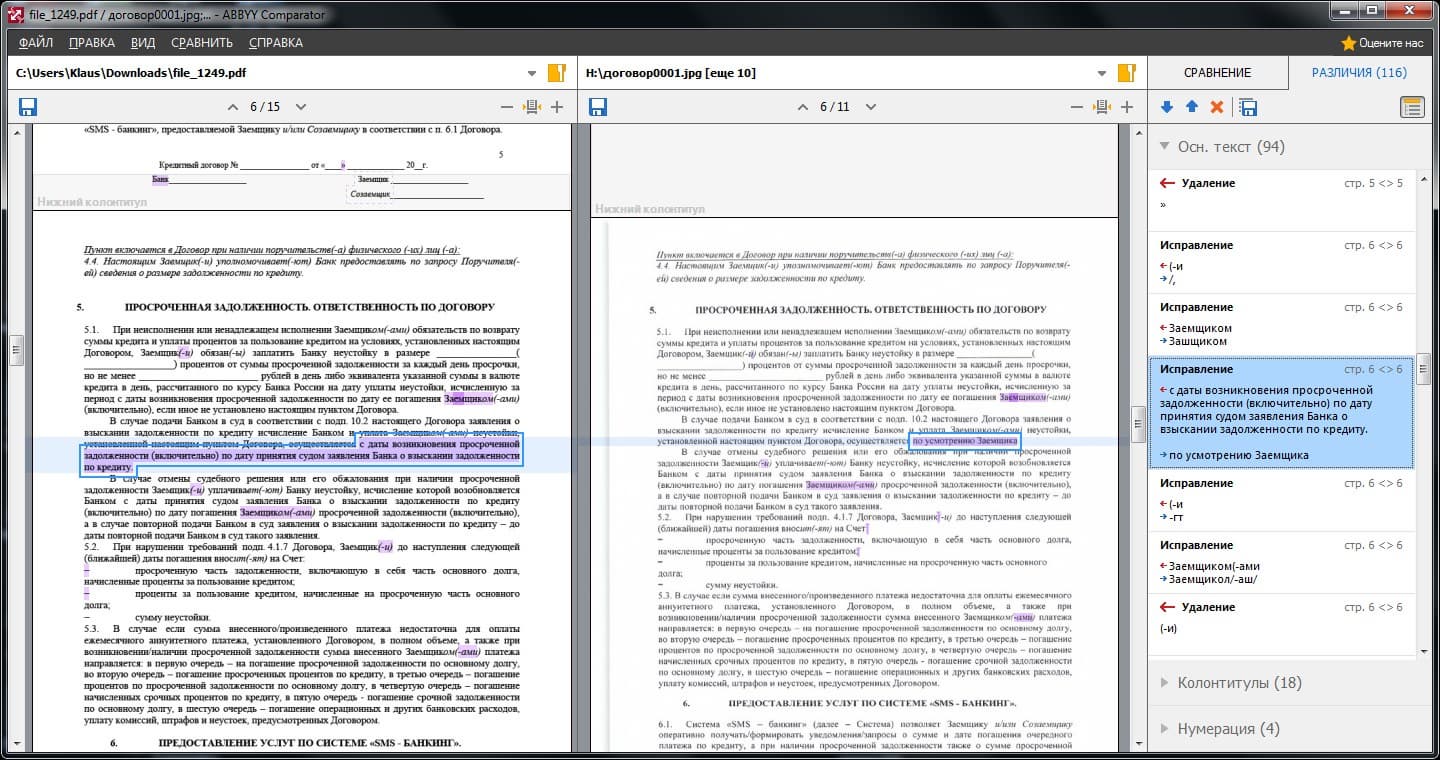Save the differences report icon

[x=1248, y=107]
